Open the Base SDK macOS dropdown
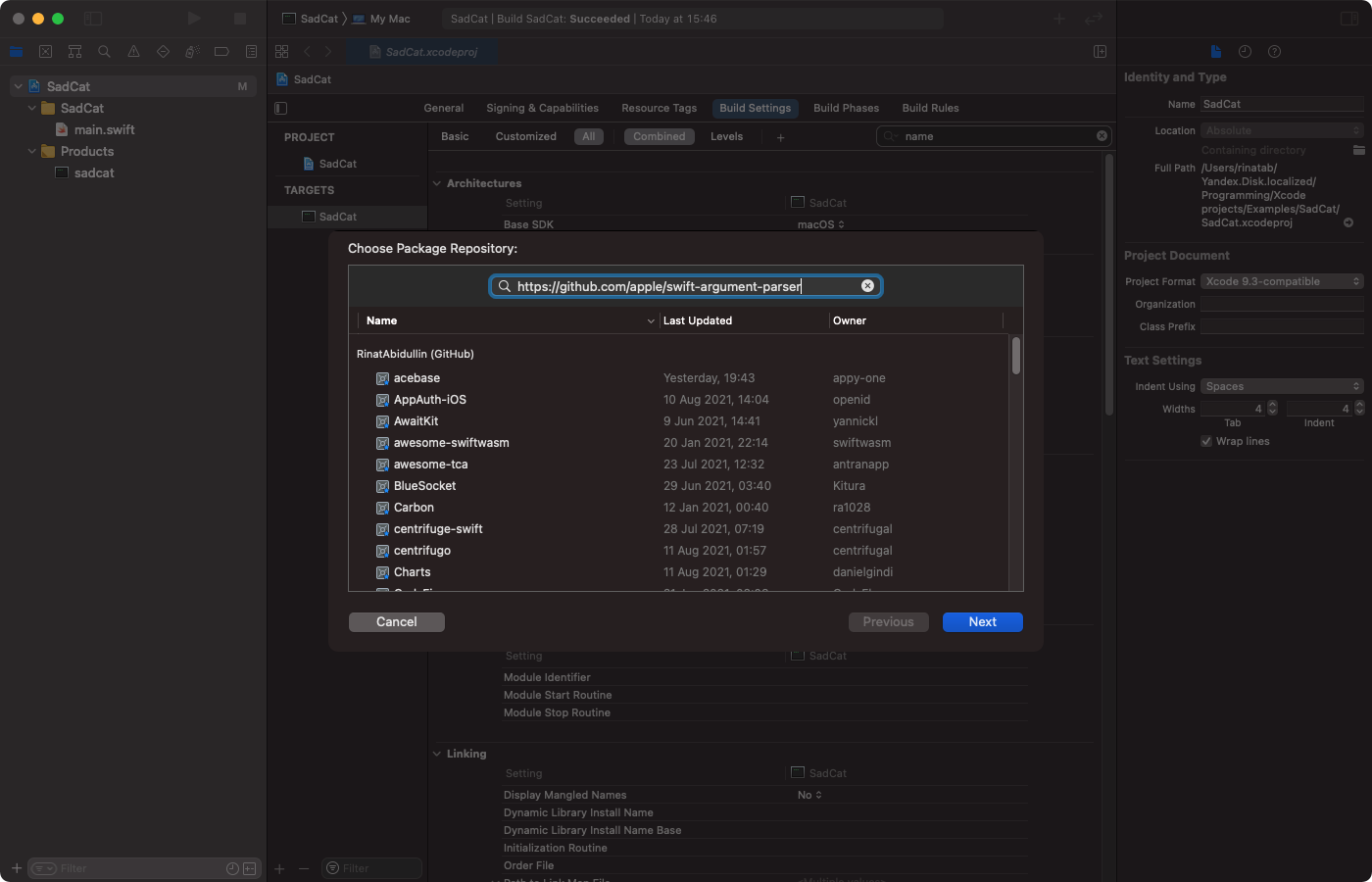Image resolution: width=1372 pixels, height=882 pixels. point(821,224)
